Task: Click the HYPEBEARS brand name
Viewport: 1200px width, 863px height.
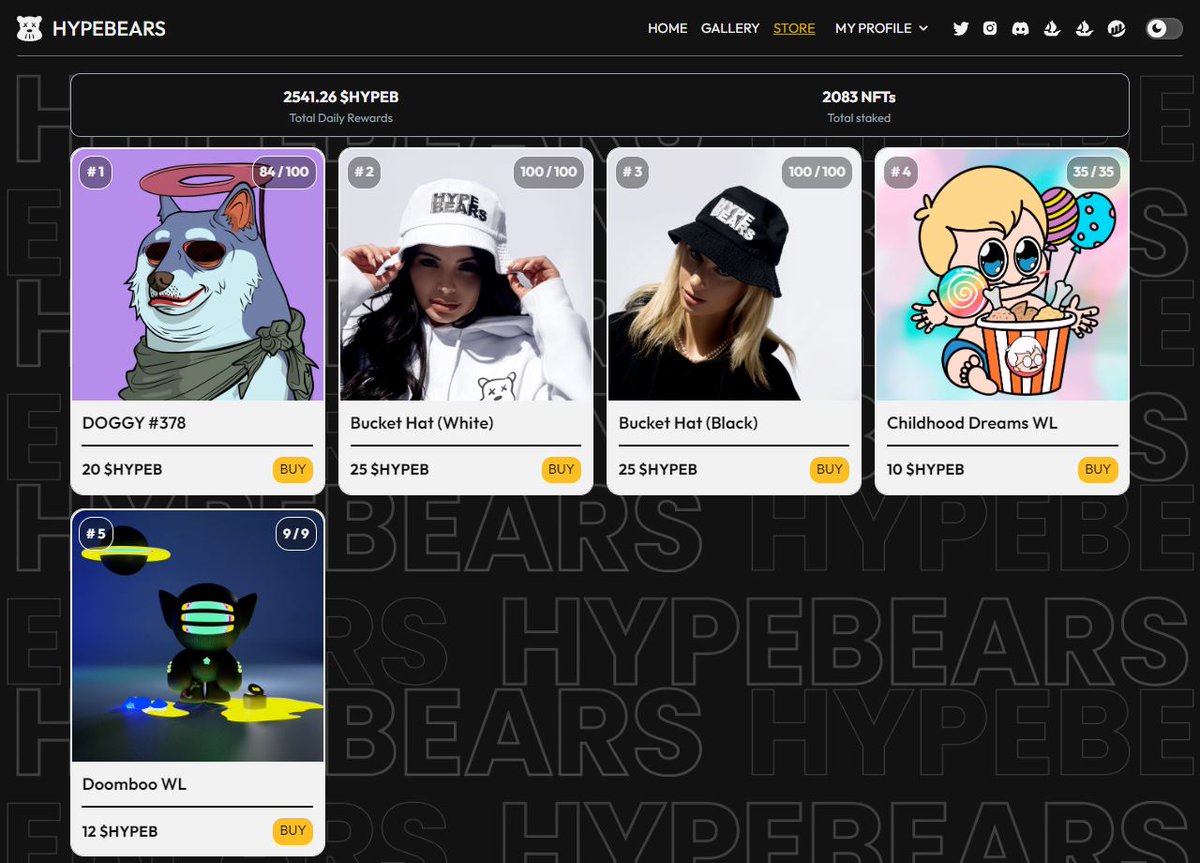Action: pos(109,28)
